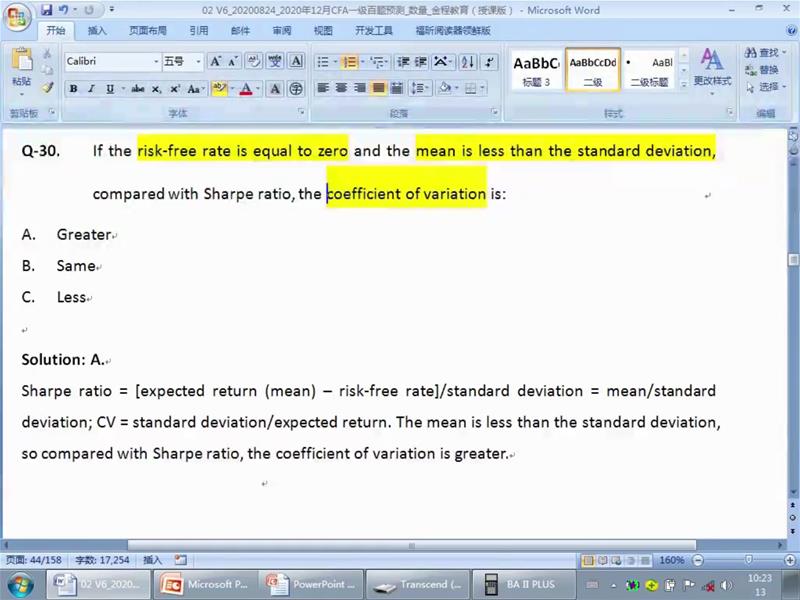Switch to the 页面布局 ribbon tab

click(x=148, y=31)
